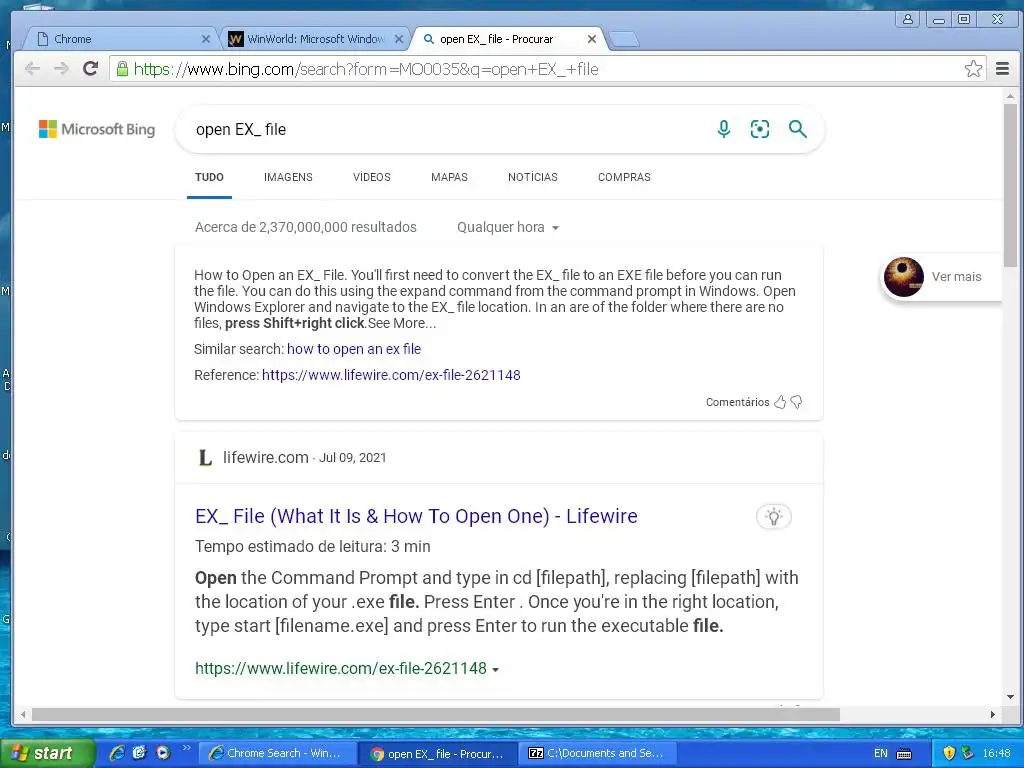This screenshot has width=1024, height=768.
Task: Go forward using the browser forward arrow
Action: [61, 68]
